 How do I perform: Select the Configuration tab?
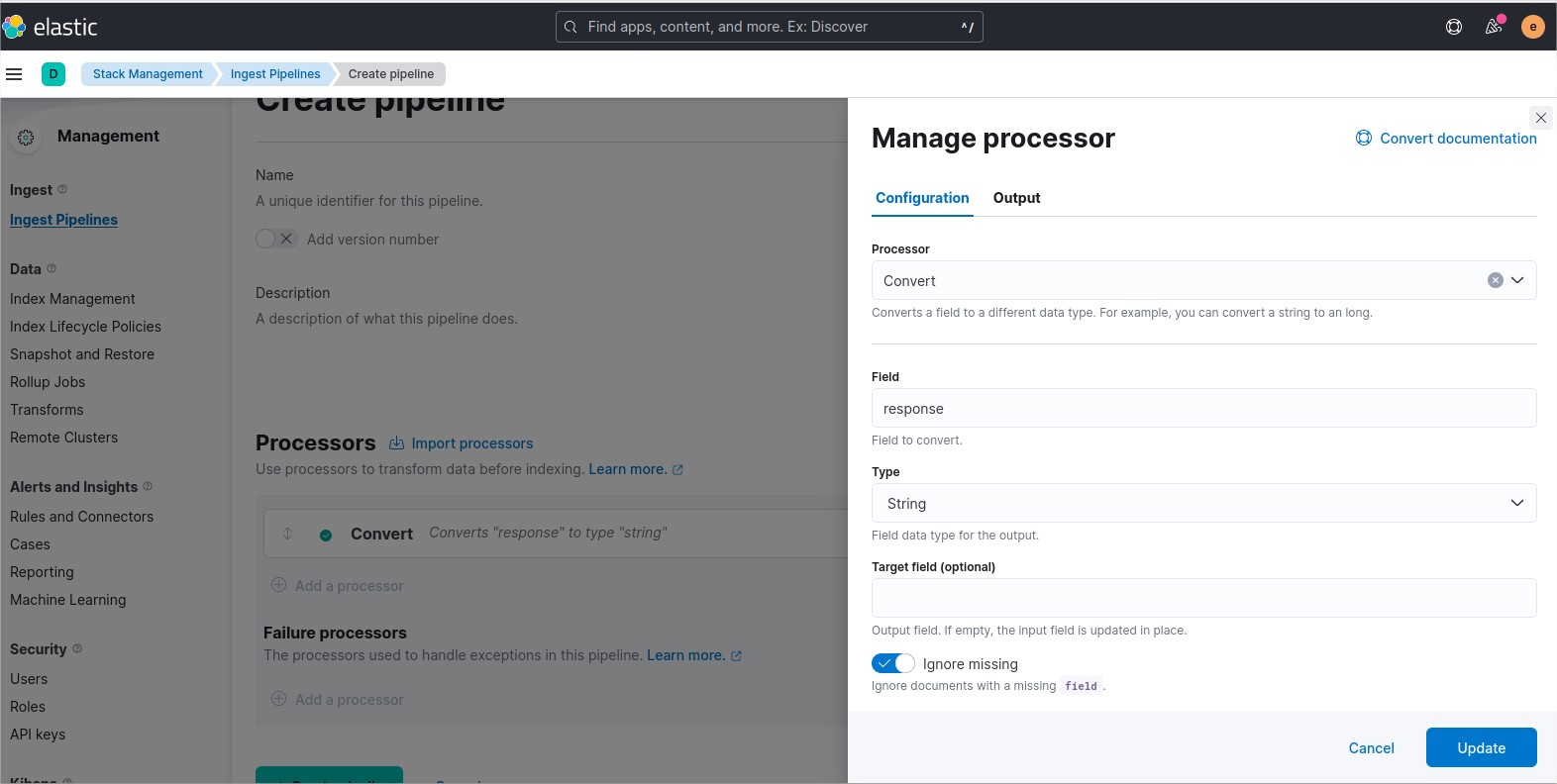tap(922, 198)
